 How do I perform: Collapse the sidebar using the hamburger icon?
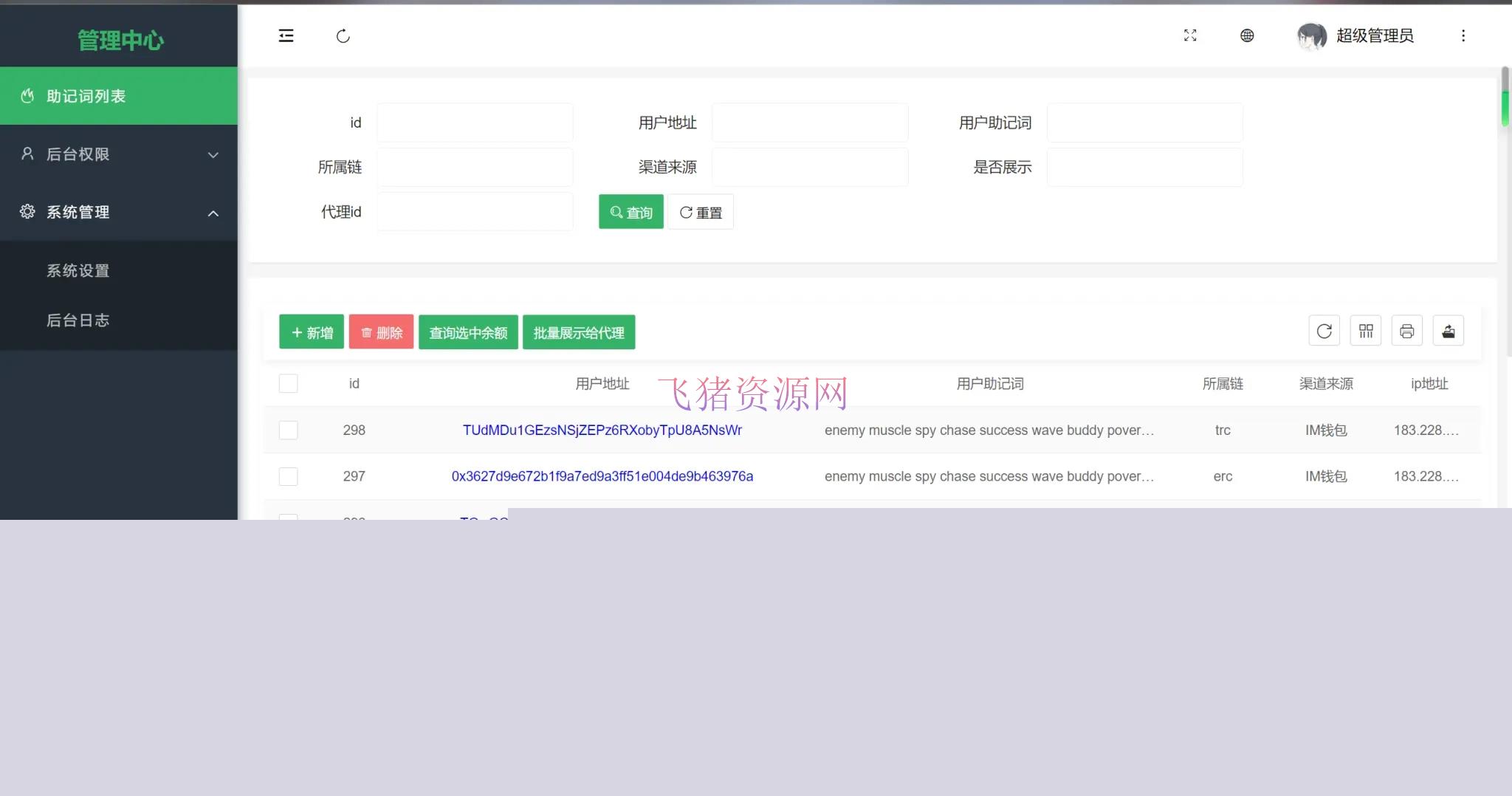tap(286, 35)
